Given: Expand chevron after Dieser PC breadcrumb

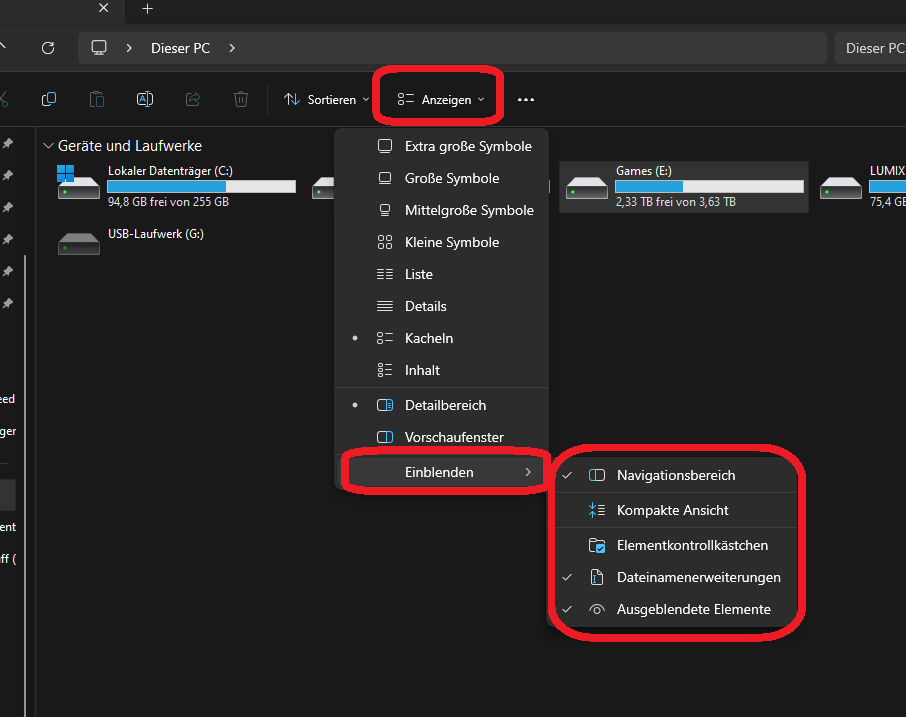Looking at the screenshot, I should [x=232, y=48].
